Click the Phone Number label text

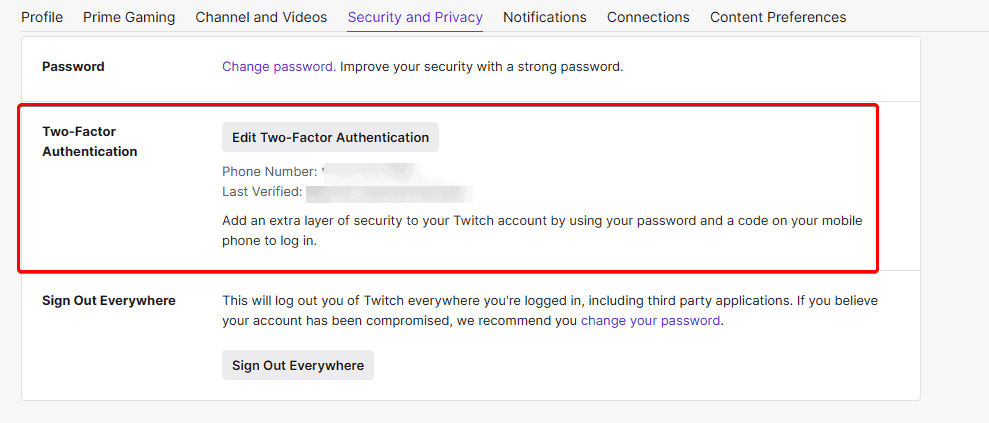pyautogui.click(x=269, y=172)
